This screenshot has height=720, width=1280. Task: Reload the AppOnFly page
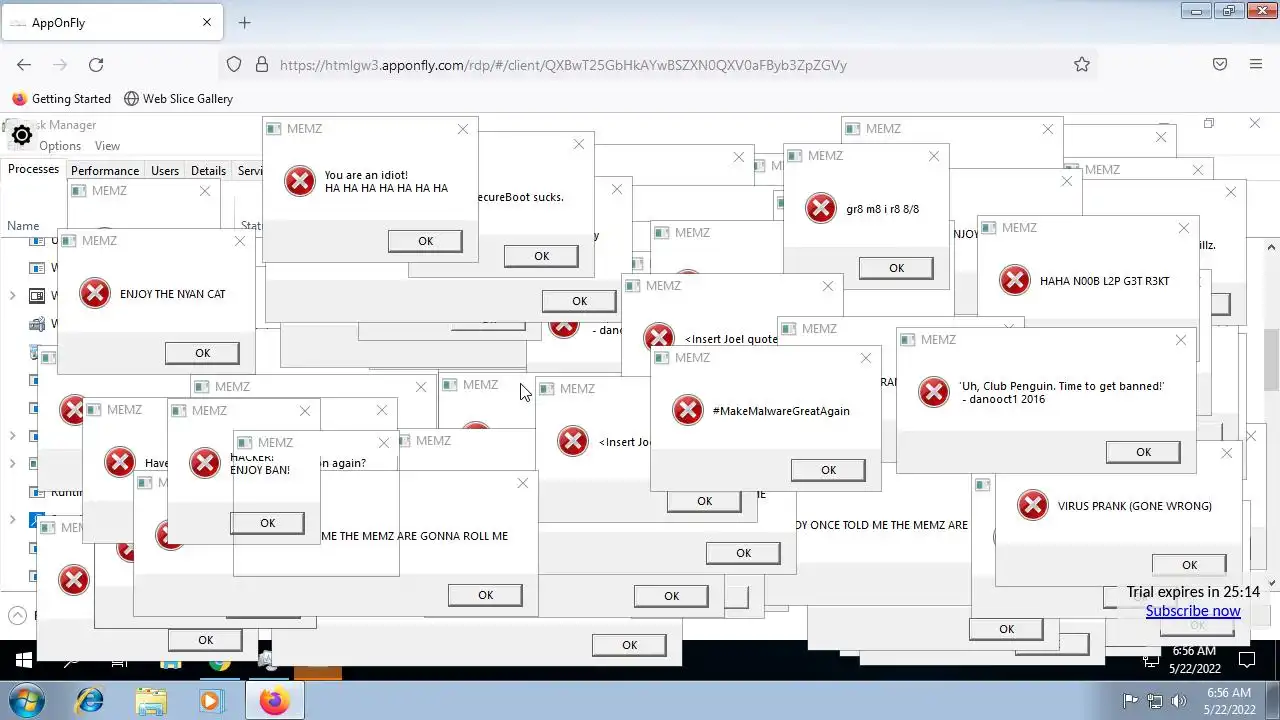(x=96, y=64)
